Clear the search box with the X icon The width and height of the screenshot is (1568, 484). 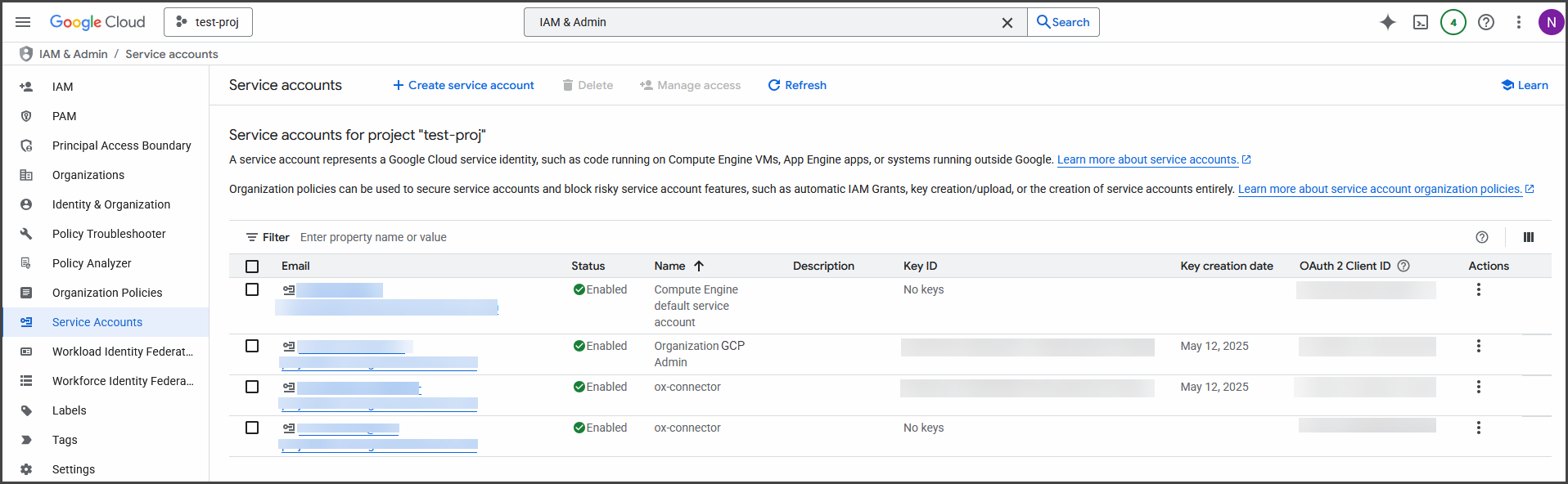(1007, 23)
